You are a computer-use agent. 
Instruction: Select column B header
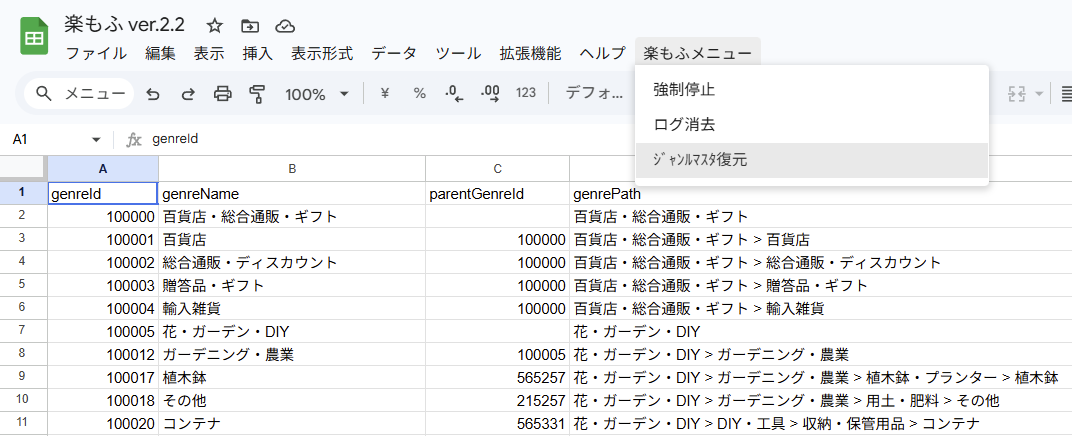point(292,169)
